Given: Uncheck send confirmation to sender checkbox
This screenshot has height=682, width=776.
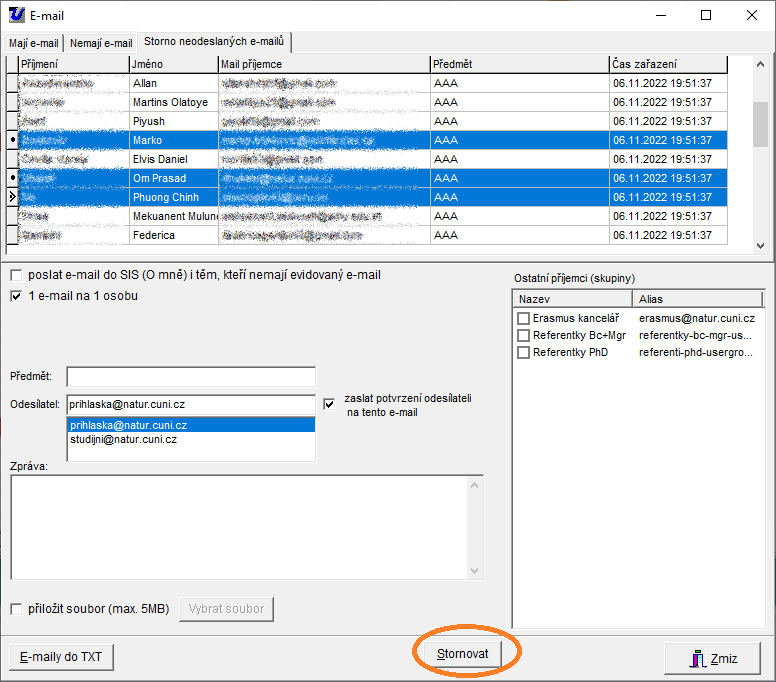Looking at the screenshot, I should [330, 404].
